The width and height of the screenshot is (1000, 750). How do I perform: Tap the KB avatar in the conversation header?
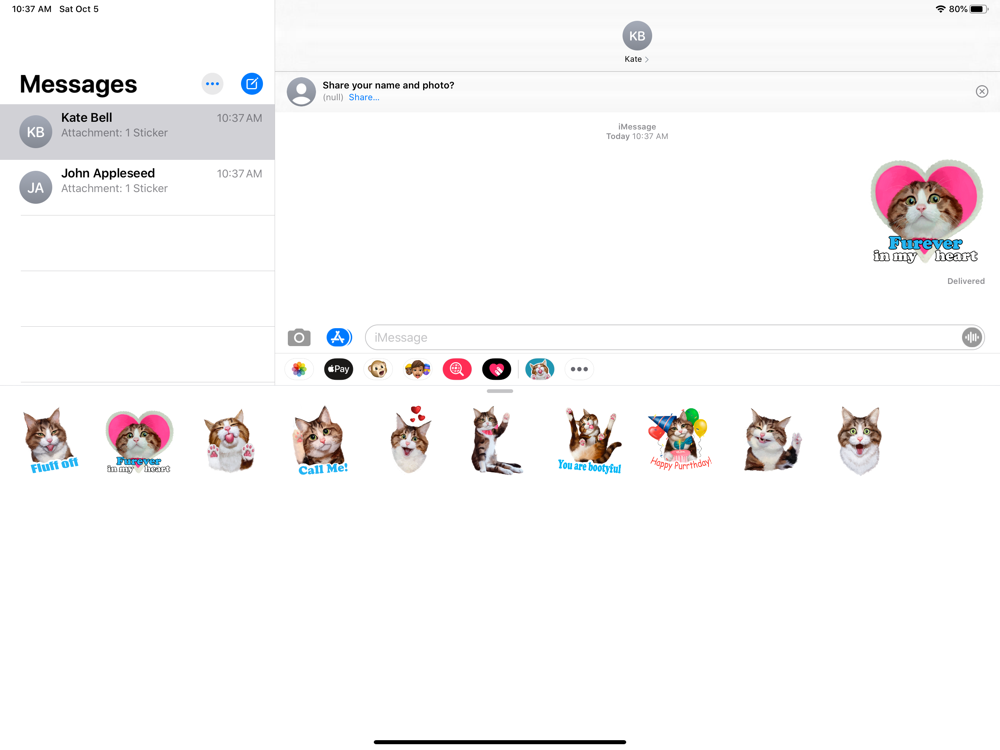tap(637, 36)
